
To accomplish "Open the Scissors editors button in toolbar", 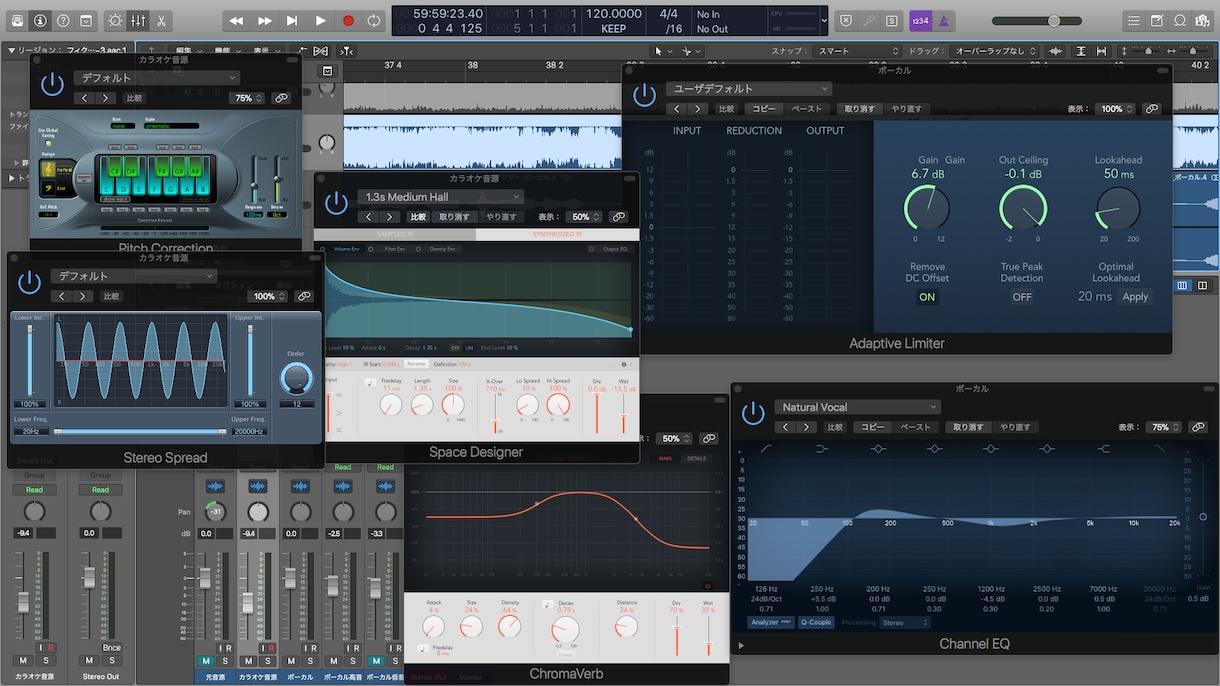I will point(161,20).
